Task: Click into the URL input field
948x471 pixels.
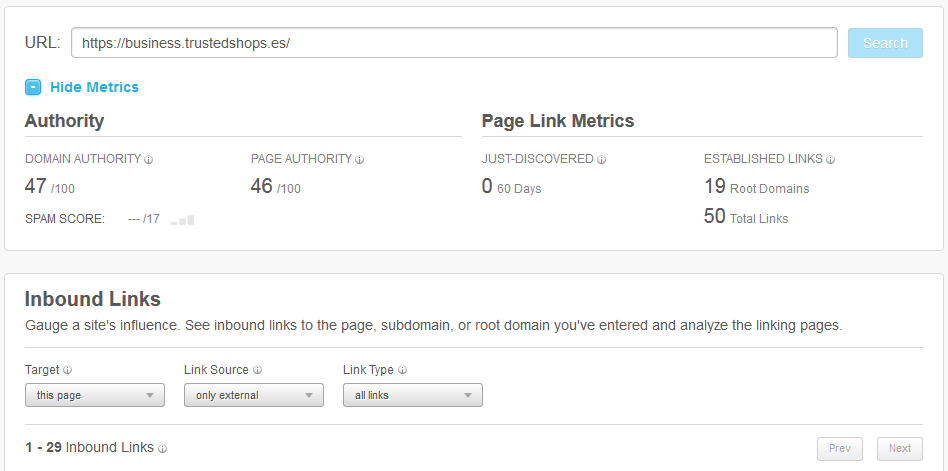Action: pyautogui.click(x=454, y=43)
